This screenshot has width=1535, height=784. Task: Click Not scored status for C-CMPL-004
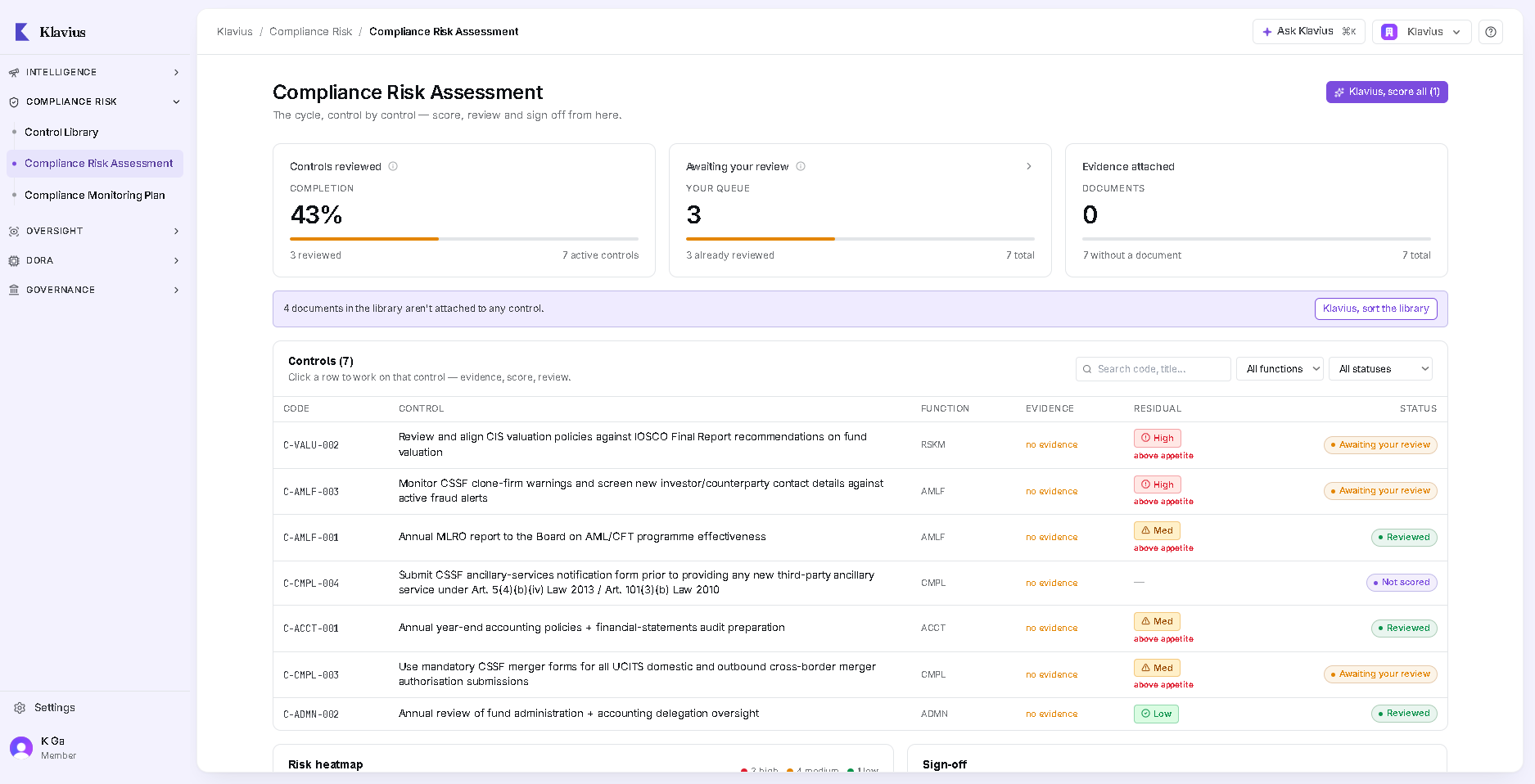point(1402,583)
